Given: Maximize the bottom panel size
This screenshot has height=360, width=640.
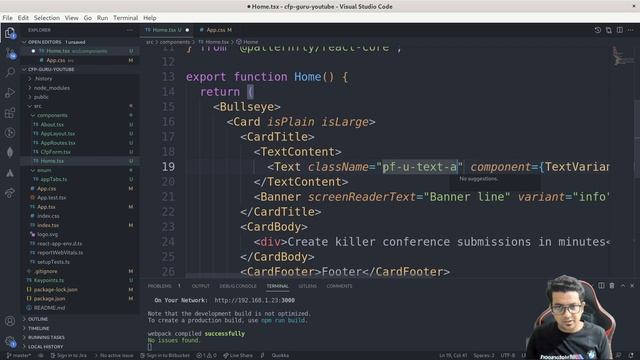Looking at the screenshot, I should [622, 286].
